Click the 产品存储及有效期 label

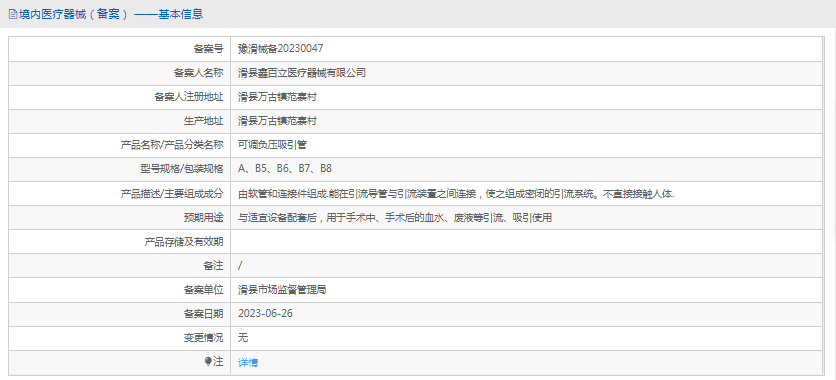[x=184, y=241]
